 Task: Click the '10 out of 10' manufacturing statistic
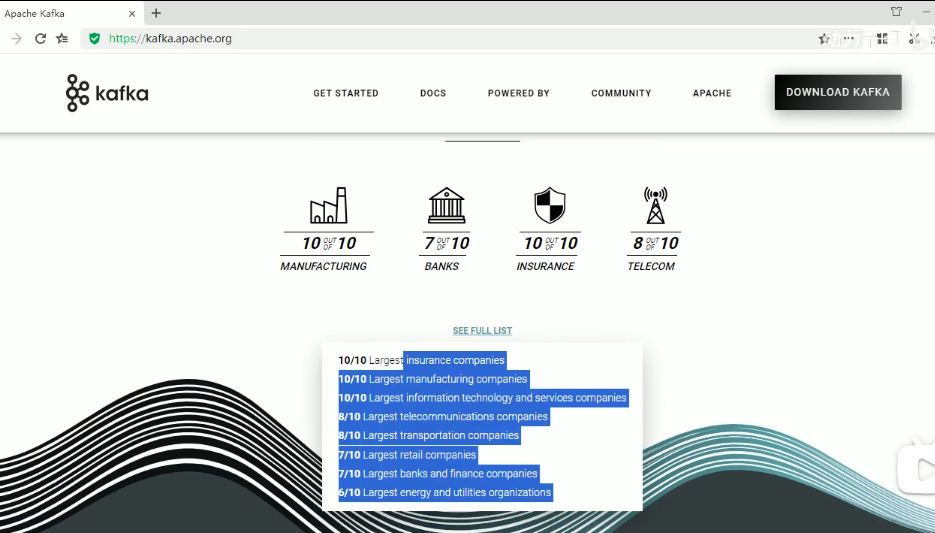pos(329,243)
